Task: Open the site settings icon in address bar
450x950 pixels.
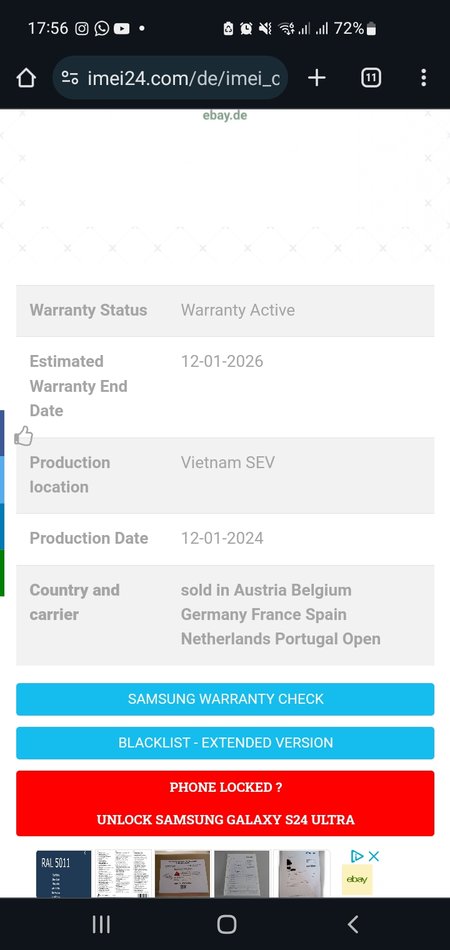Action: click(70, 78)
